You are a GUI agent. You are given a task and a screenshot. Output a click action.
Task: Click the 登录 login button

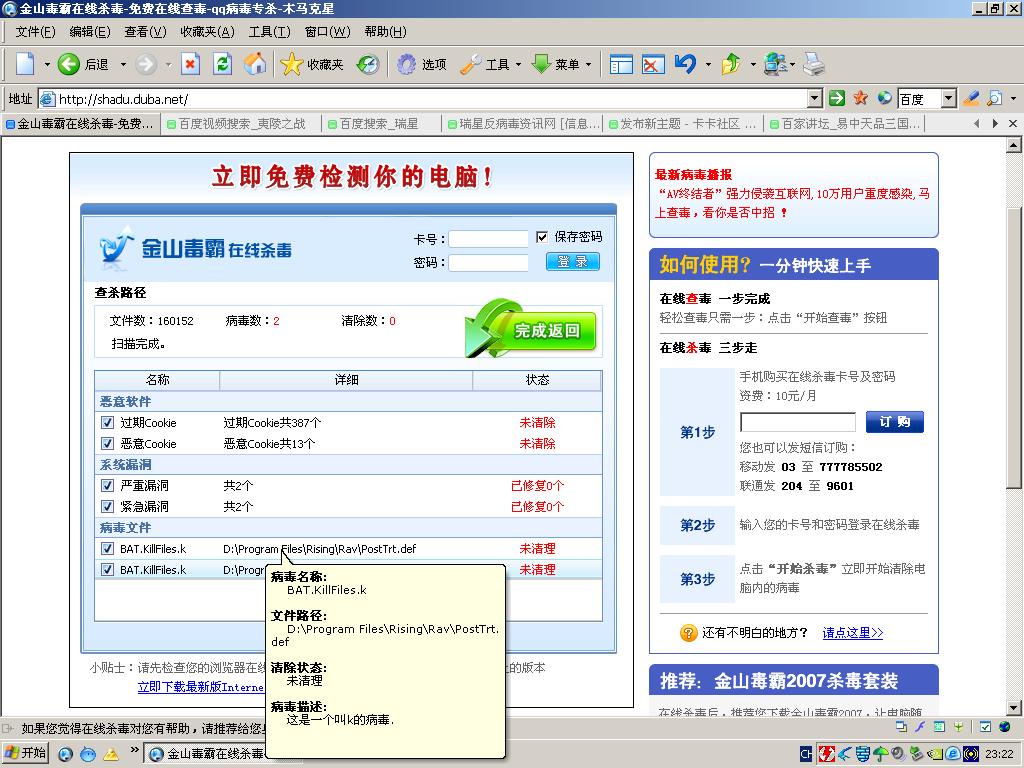coord(573,262)
